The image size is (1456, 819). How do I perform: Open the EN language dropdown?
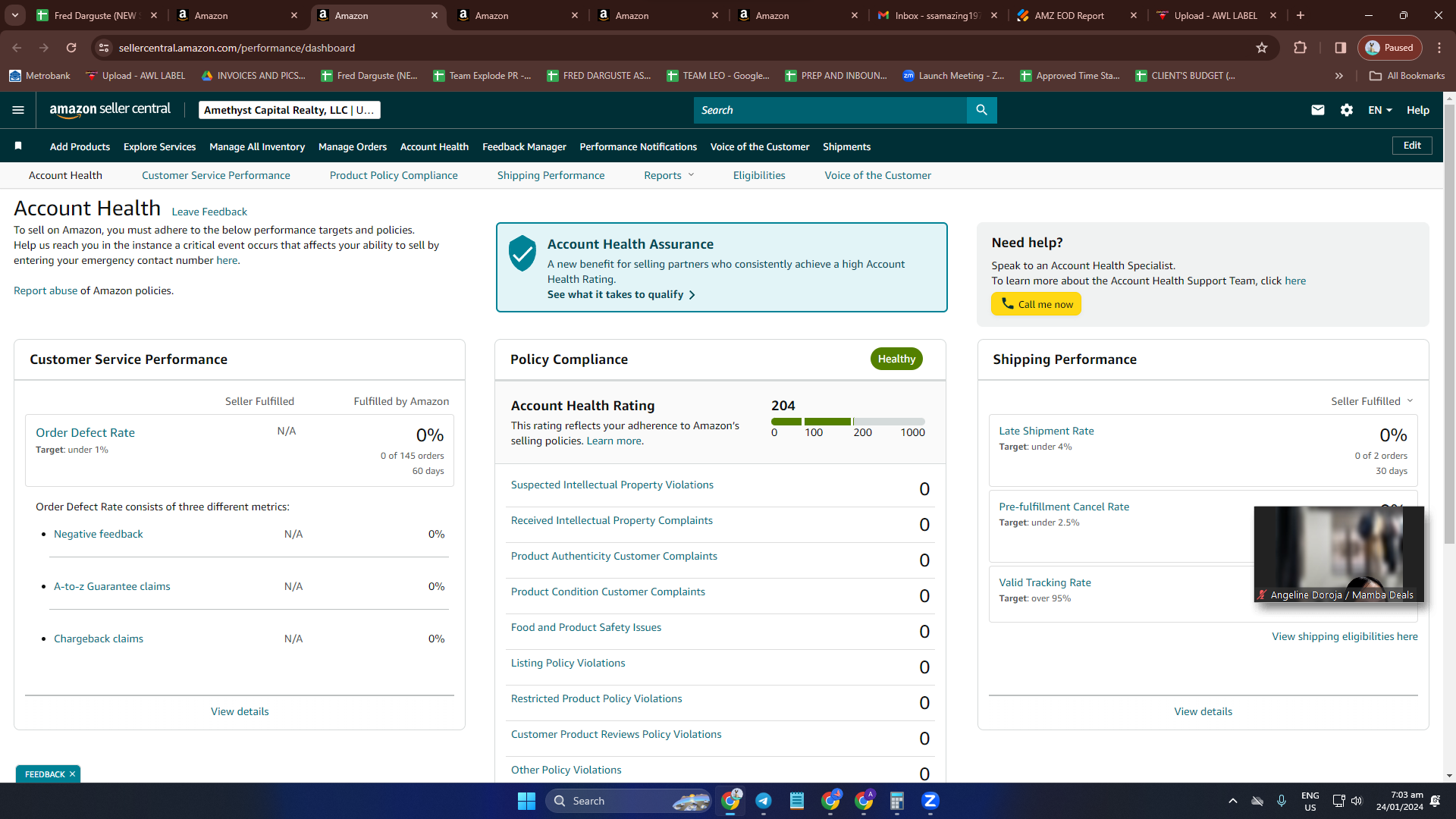click(x=1380, y=110)
